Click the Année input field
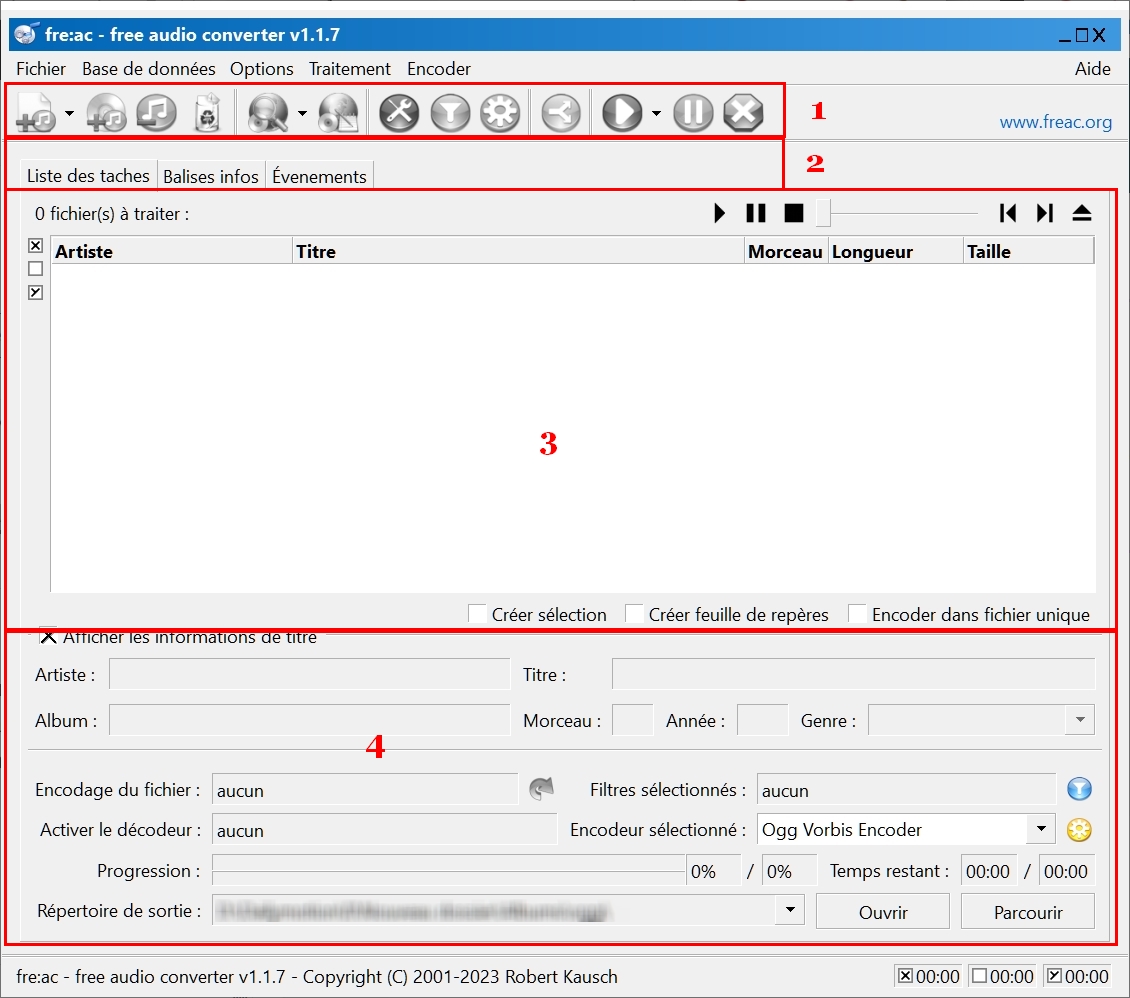The image size is (1130, 998). point(762,720)
